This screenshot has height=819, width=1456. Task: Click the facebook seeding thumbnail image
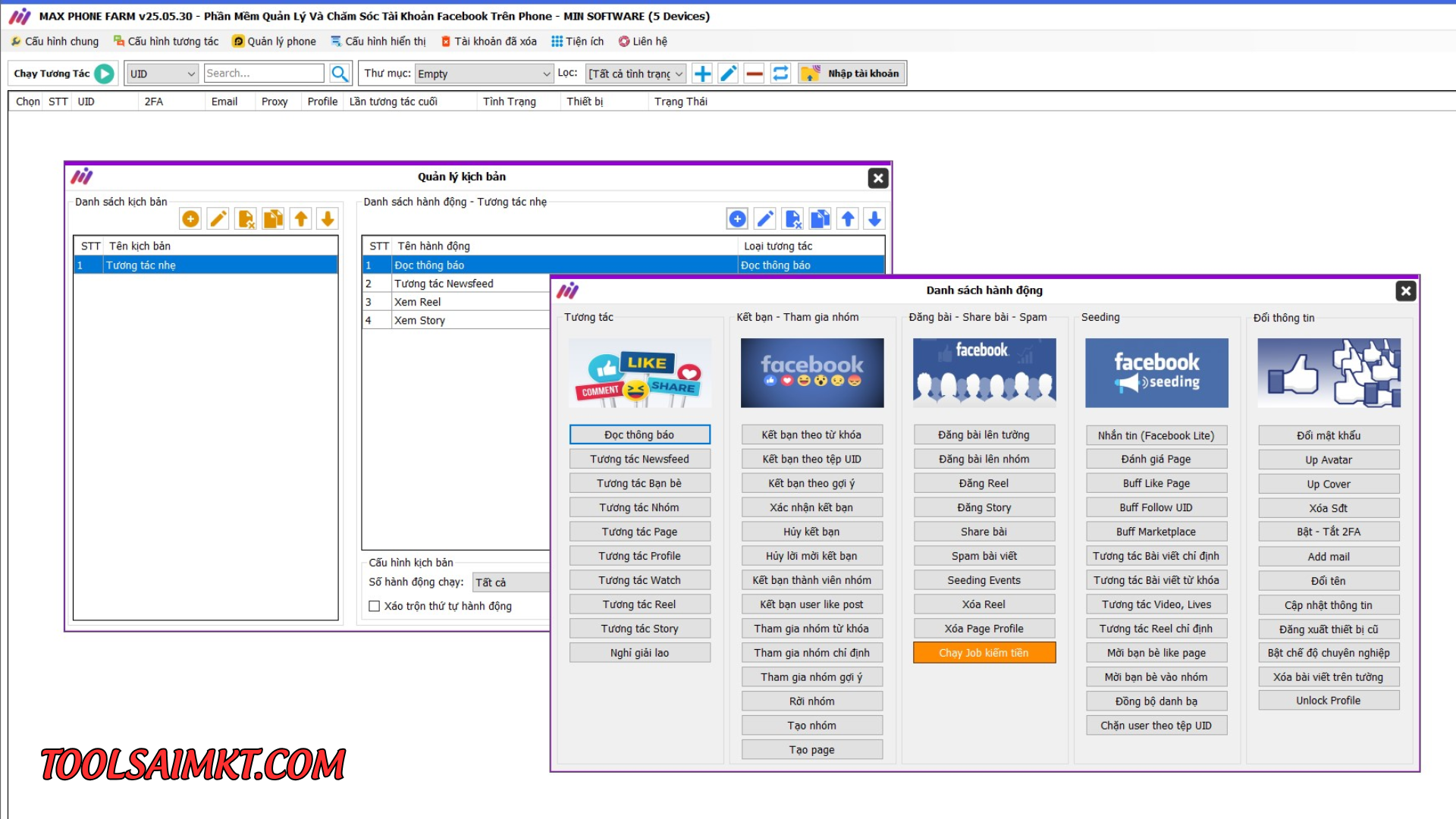click(1156, 373)
